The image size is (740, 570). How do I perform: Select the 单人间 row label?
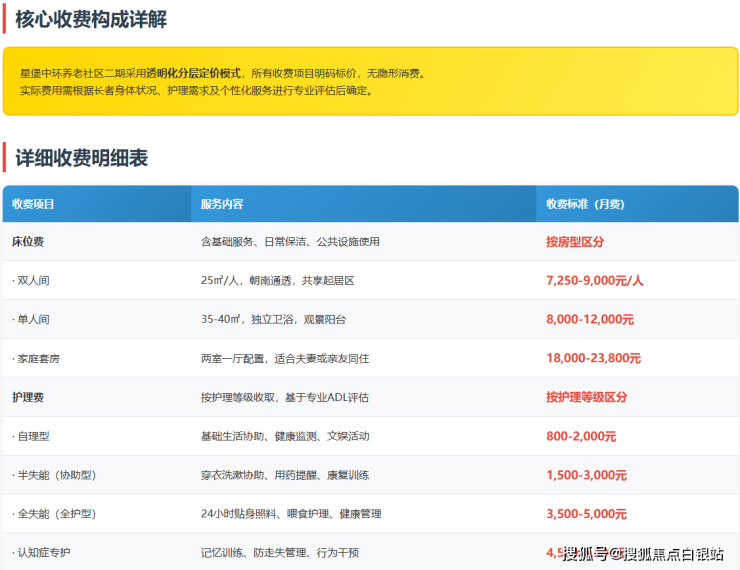(31, 320)
